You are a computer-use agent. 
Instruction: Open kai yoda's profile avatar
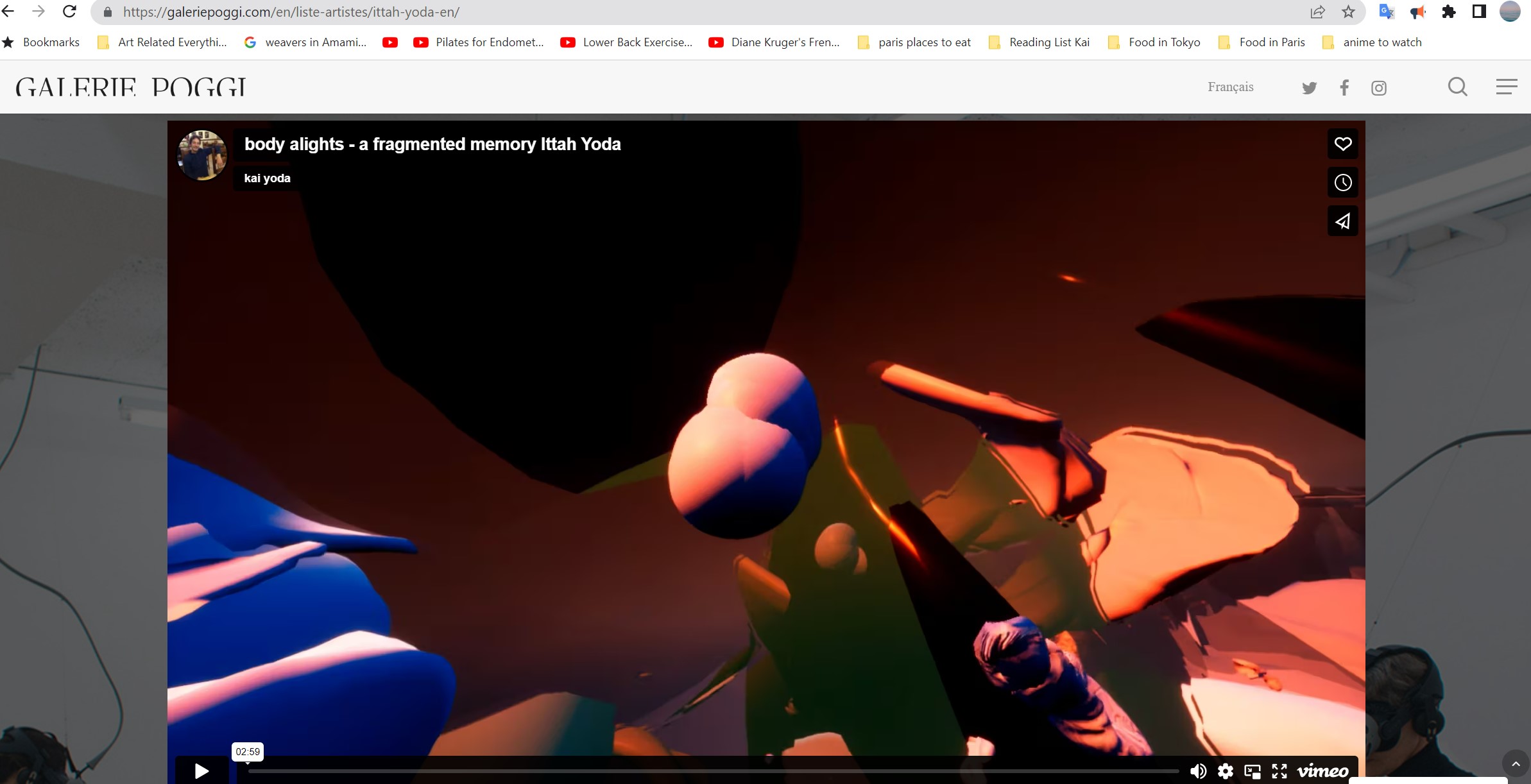(202, 155)
